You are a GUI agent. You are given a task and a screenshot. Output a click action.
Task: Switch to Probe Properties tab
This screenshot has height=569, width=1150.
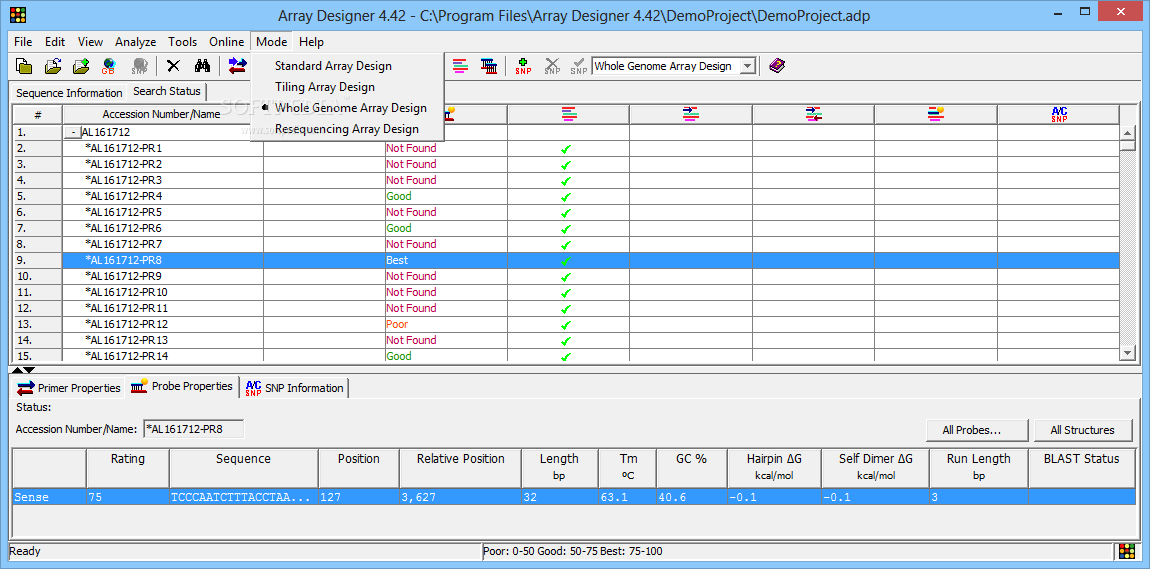tap(183, 386)
